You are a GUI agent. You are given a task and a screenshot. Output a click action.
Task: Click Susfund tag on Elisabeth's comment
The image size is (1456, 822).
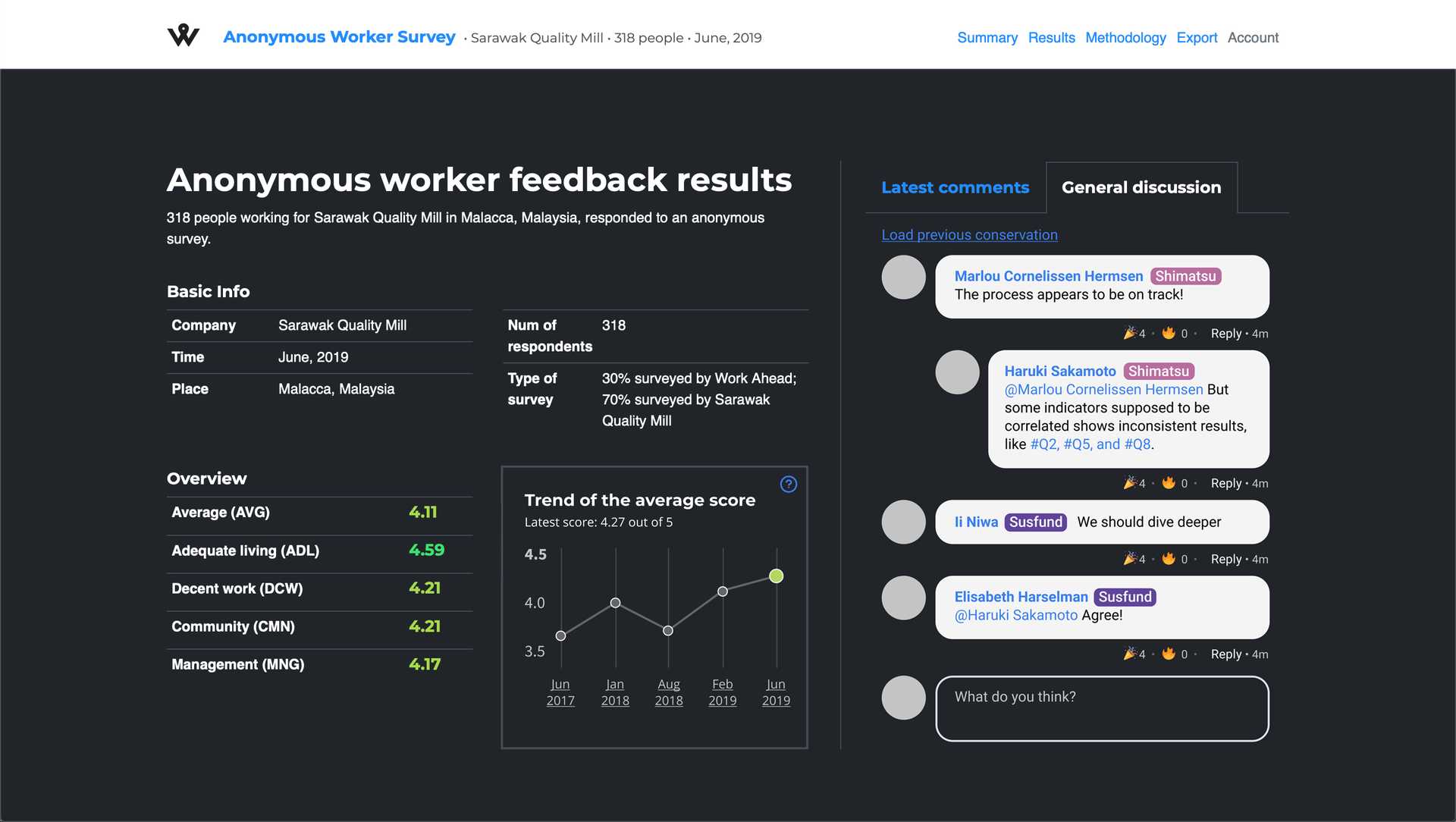1125,597
